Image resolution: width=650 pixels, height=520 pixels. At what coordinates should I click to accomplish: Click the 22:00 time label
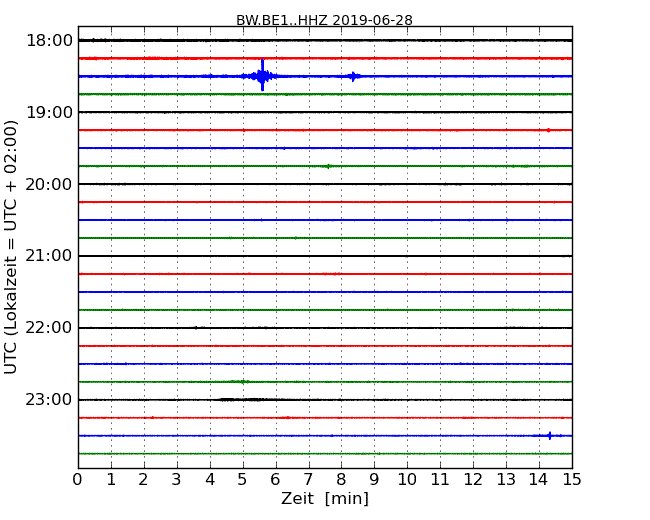pos(49,328)
